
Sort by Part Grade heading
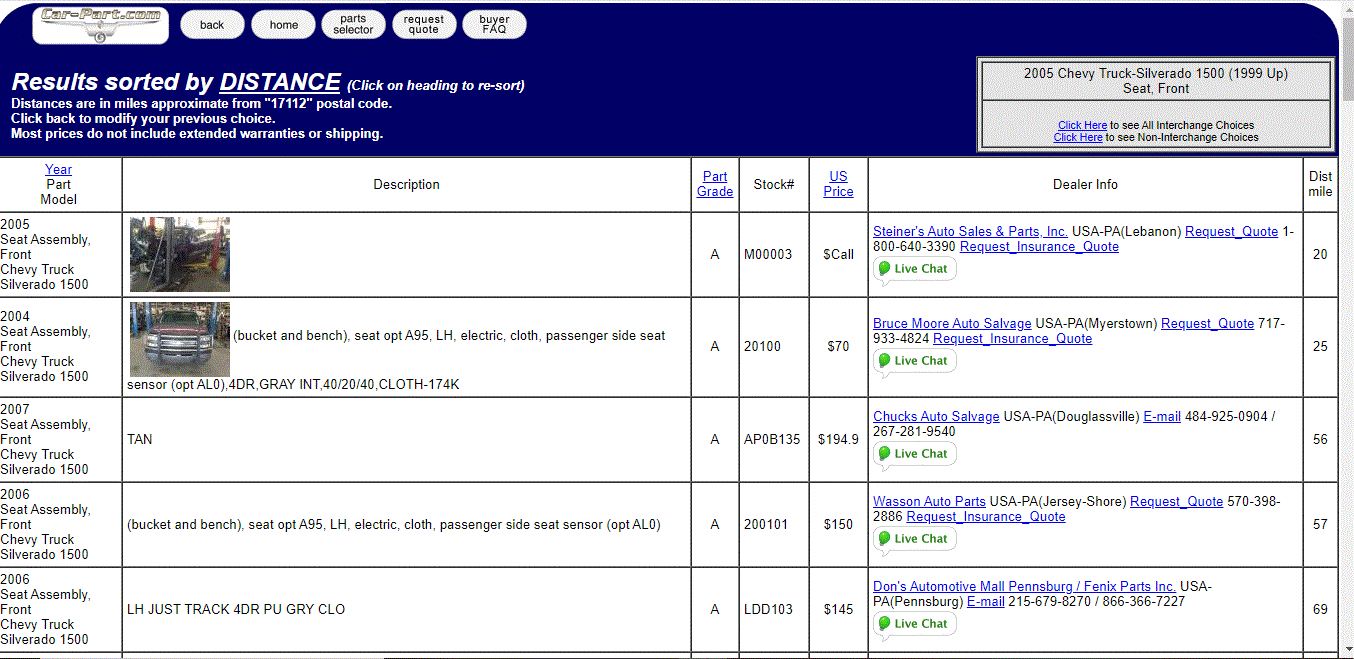(715, 184)
